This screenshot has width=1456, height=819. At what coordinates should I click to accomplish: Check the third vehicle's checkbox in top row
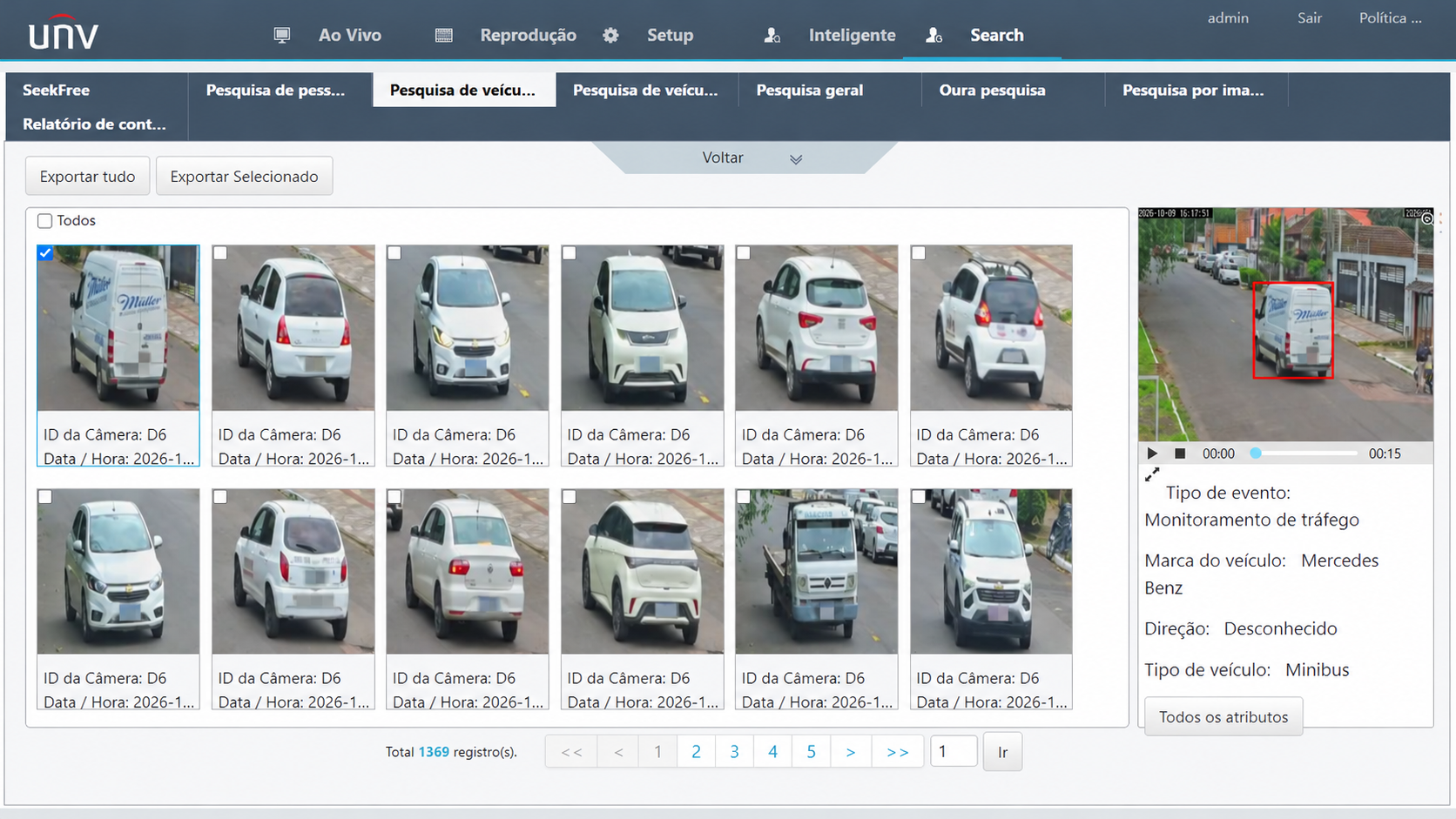click(394, 252)
